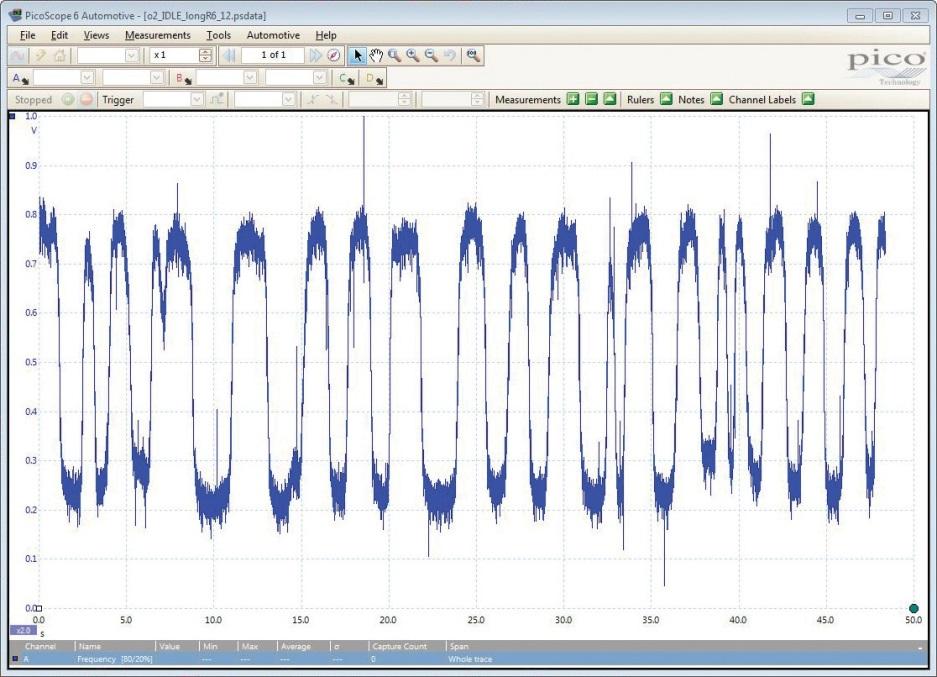Click the Stopped status label
This screenshot has width=937, height=677.
(x=33, y=100)
